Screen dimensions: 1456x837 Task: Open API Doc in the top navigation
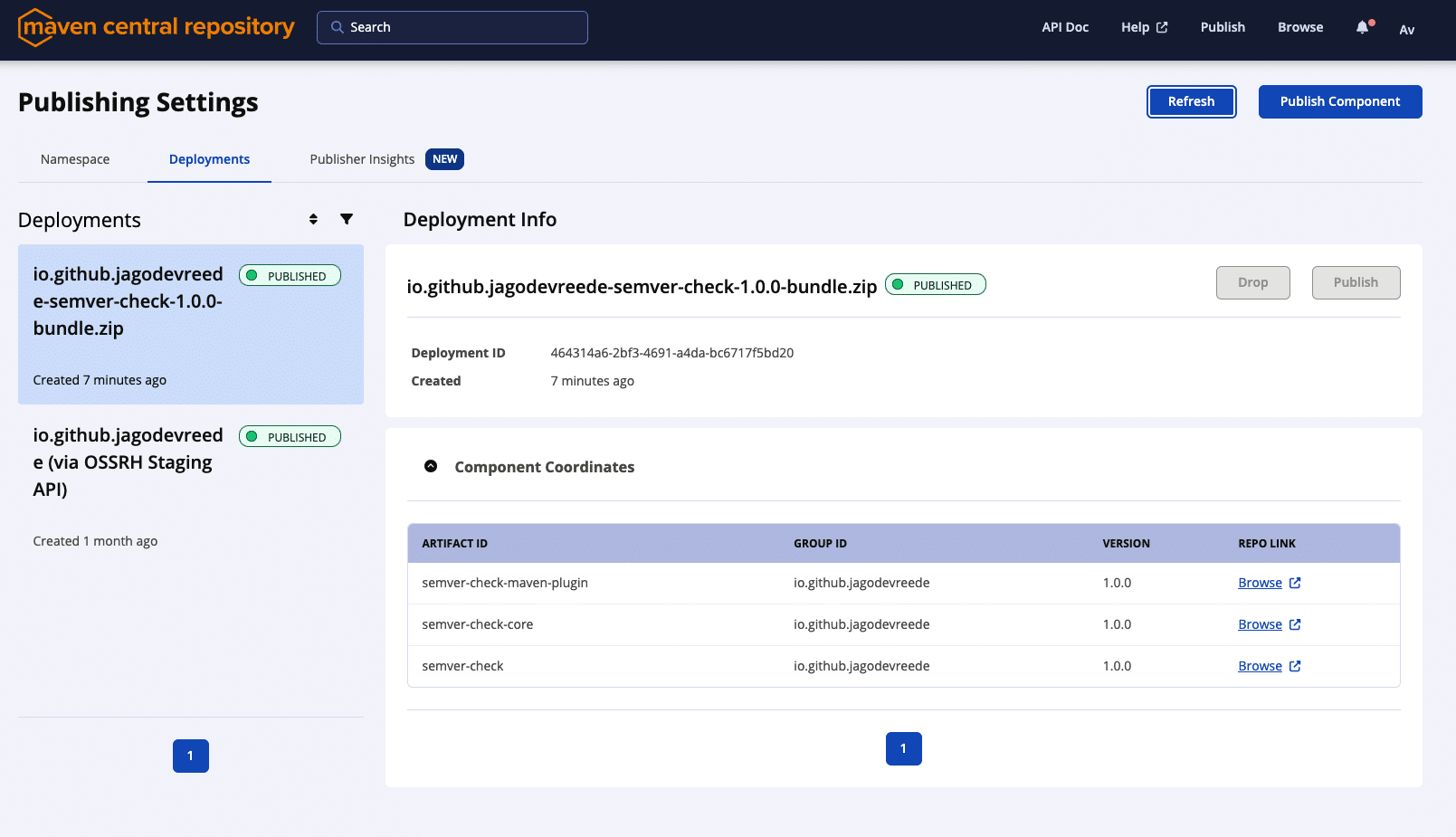(1064, 27)
